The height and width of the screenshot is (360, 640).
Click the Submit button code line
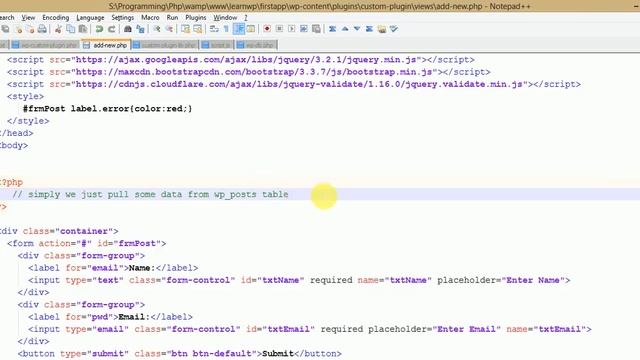tap(180, 353)
